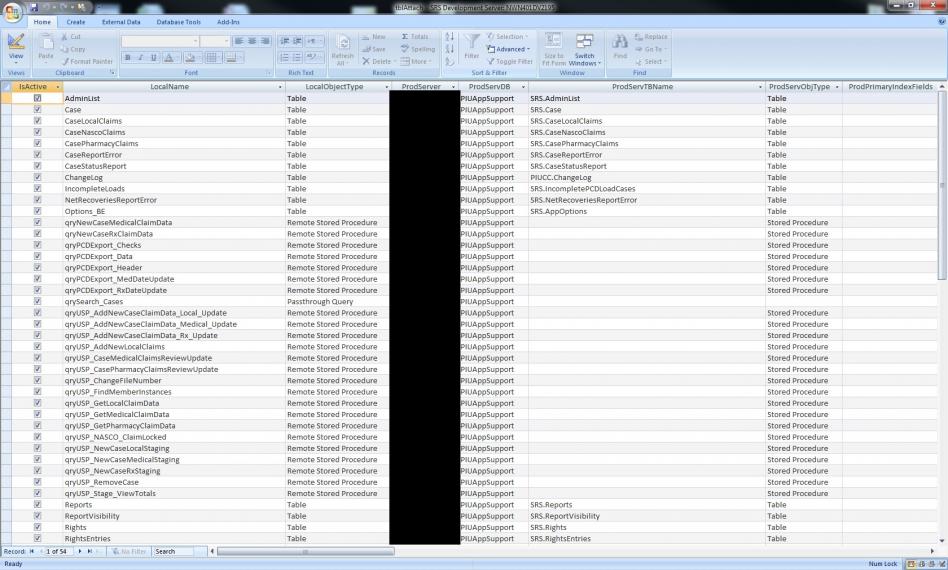Image resolution: width=948 pixels, height=570 pixels.
Task: Open the font size combo box
Action: pyautogui.click(x=215, y=41)
